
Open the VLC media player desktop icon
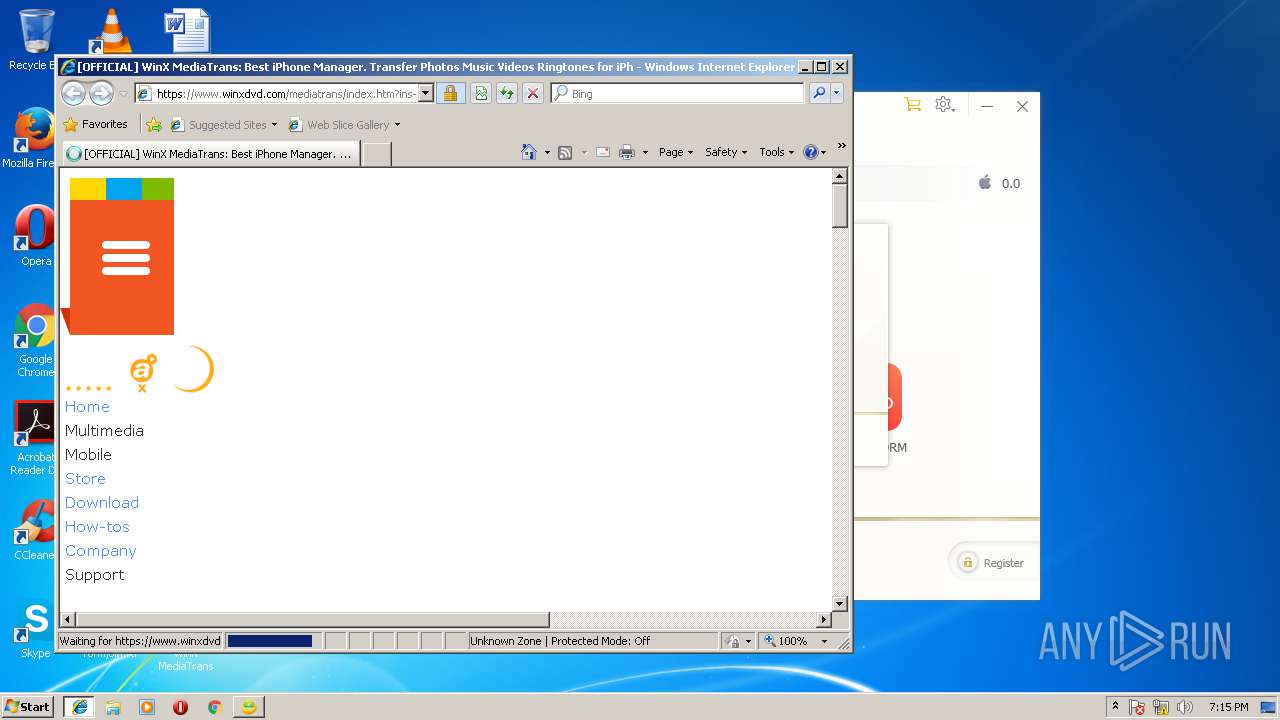[x=110, y=30]
